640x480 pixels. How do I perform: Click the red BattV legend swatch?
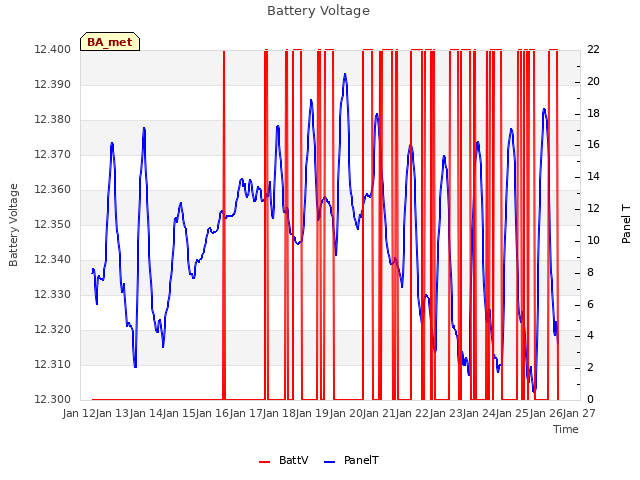264,462
